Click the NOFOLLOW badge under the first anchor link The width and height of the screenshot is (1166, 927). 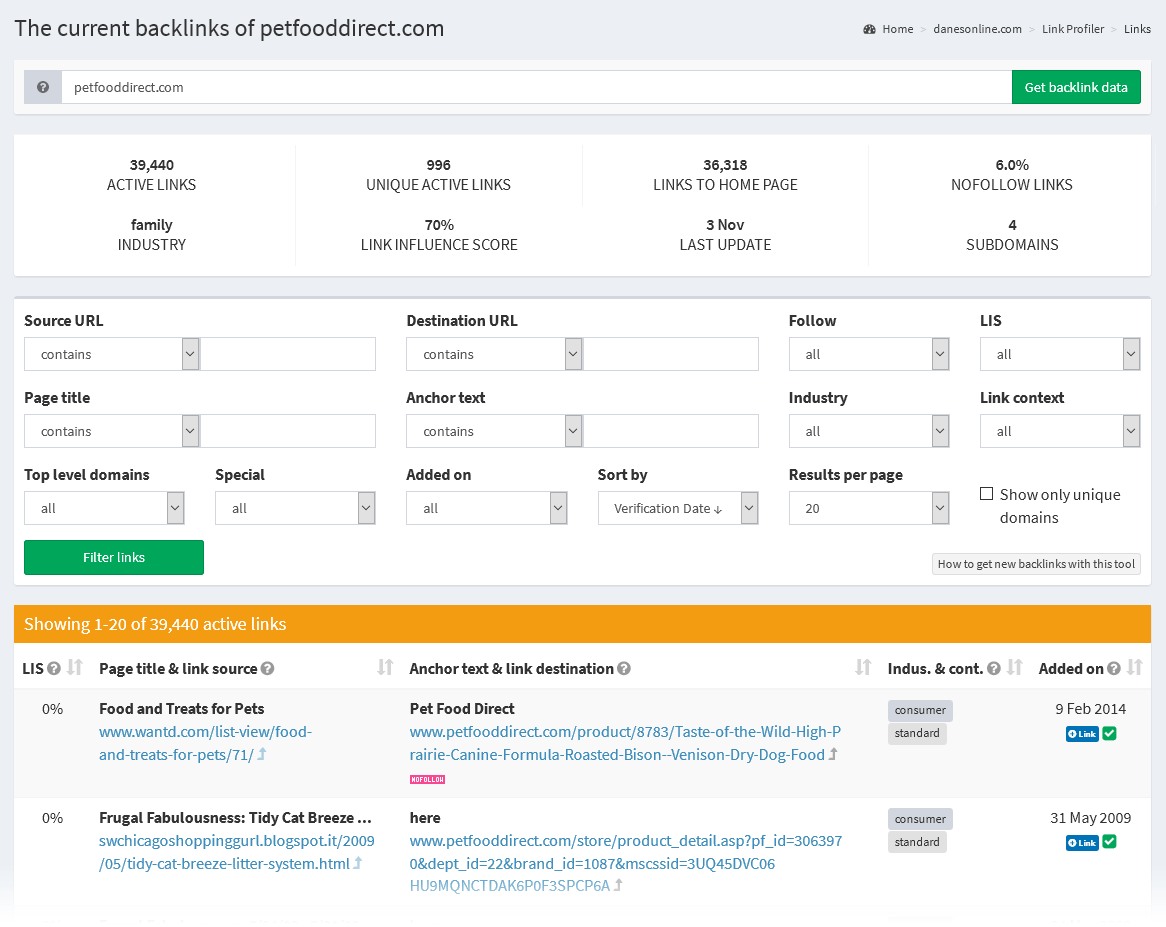click(427, 777)
